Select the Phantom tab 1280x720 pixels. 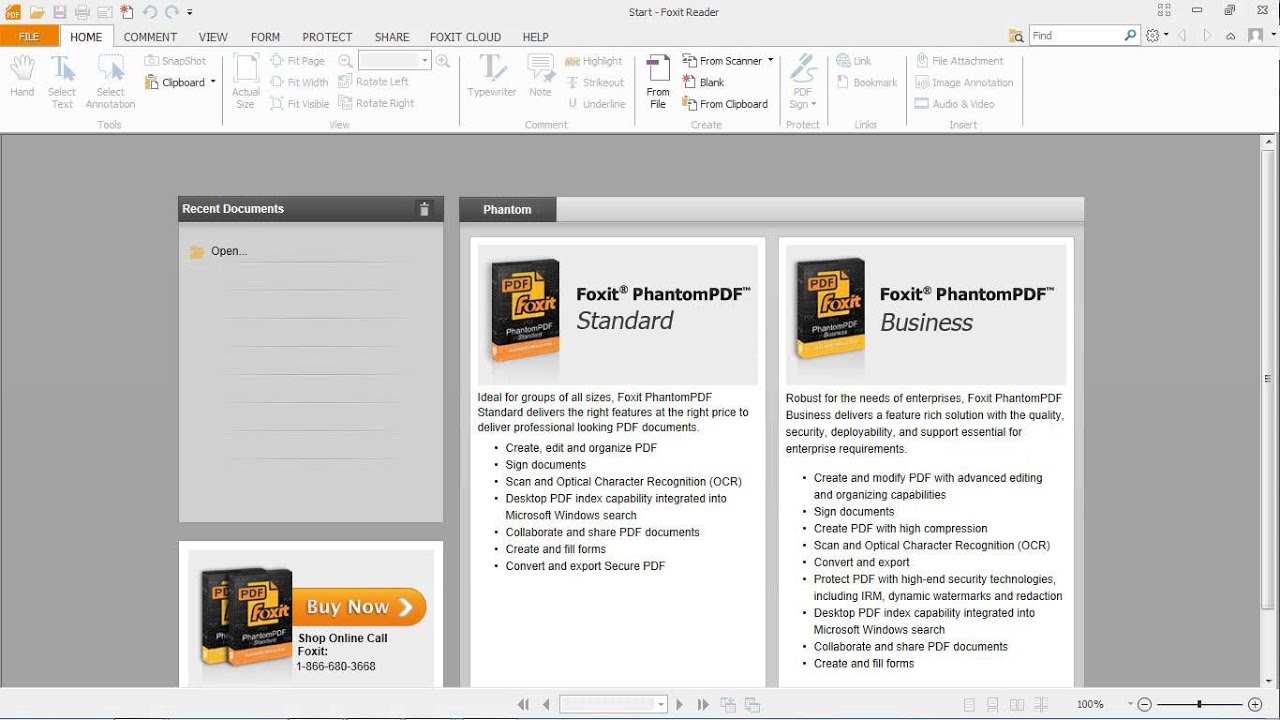(x=507, y=209)
